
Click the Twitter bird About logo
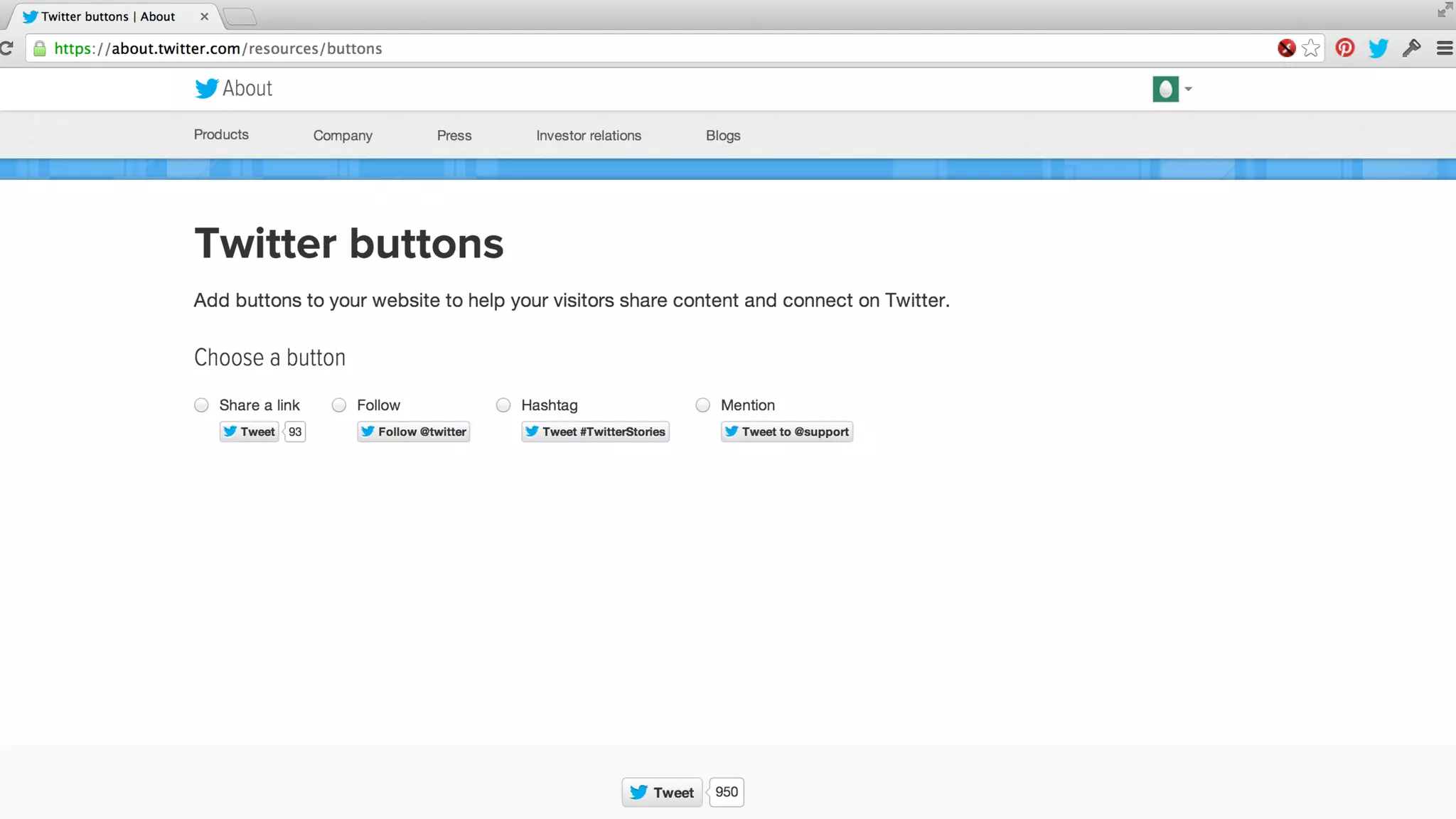(233, 88)
